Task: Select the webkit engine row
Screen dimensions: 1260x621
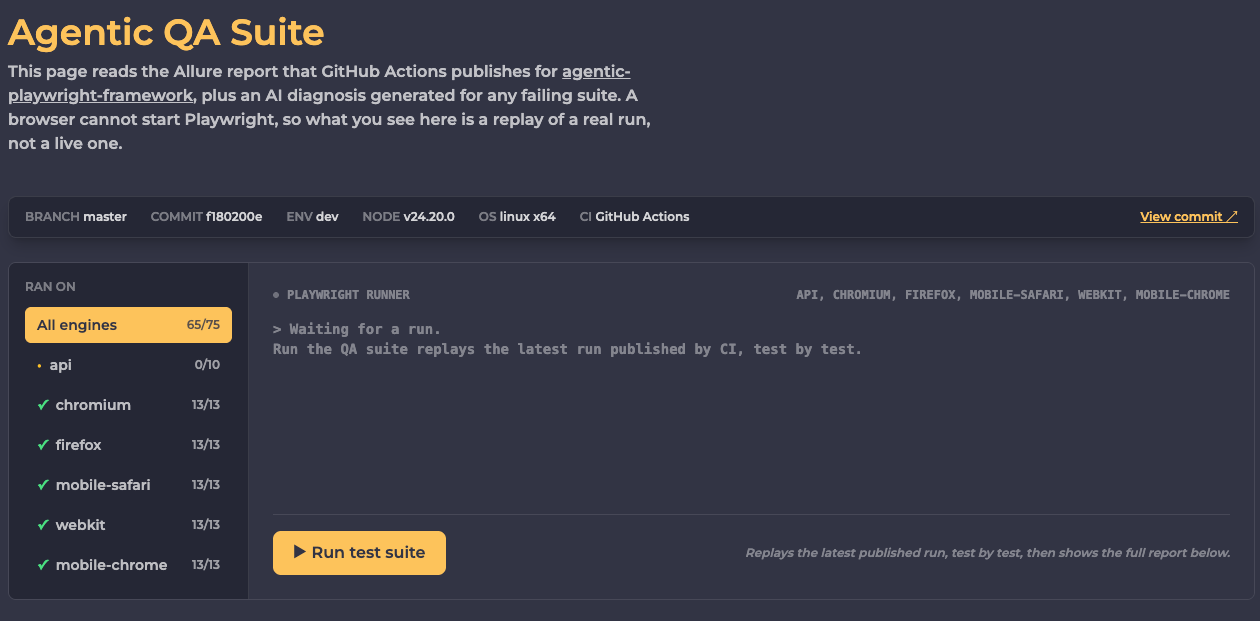Action: click(x=128, y=525)
